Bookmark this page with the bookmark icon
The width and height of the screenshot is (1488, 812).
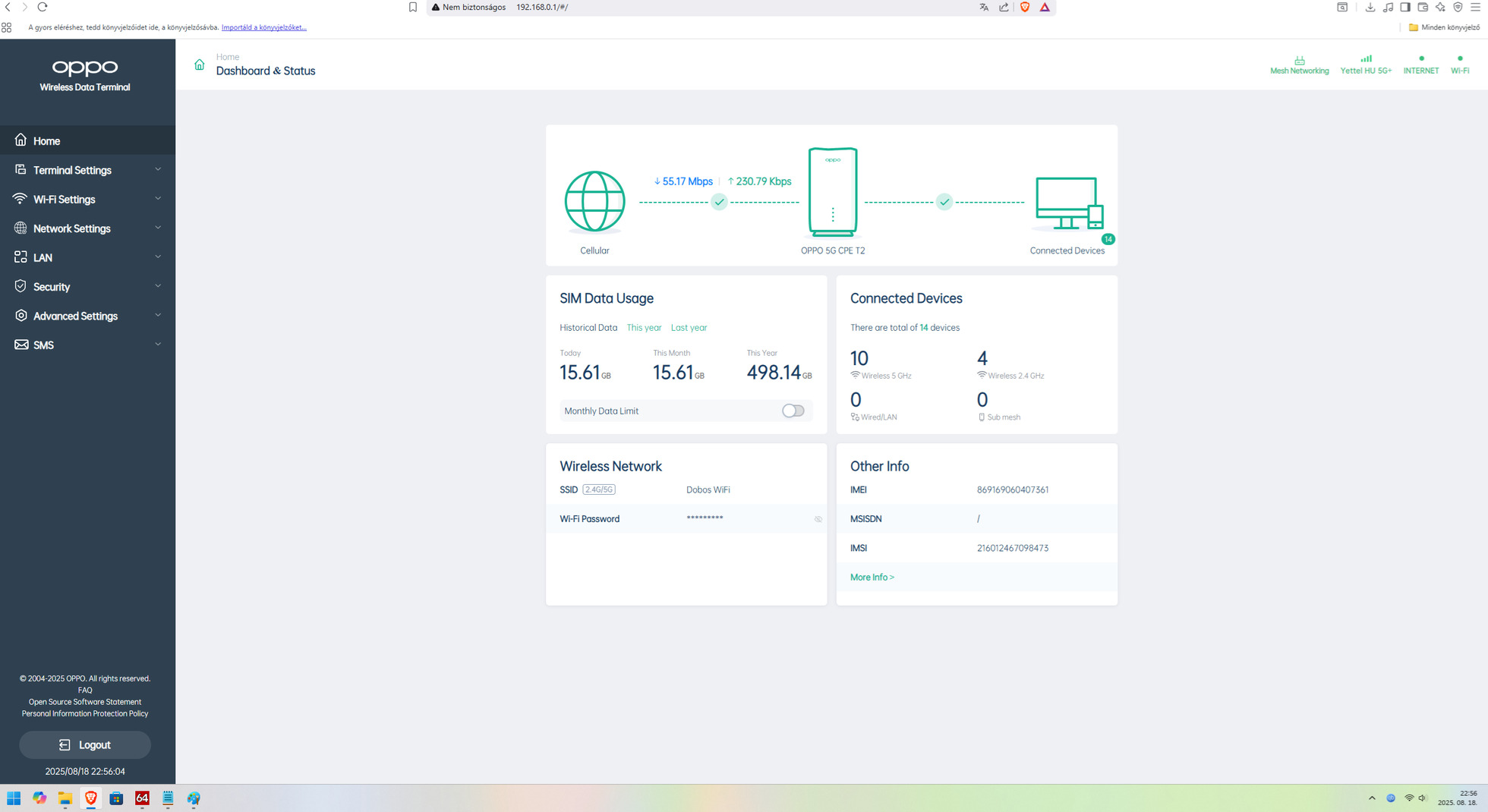tap(413, 7)
